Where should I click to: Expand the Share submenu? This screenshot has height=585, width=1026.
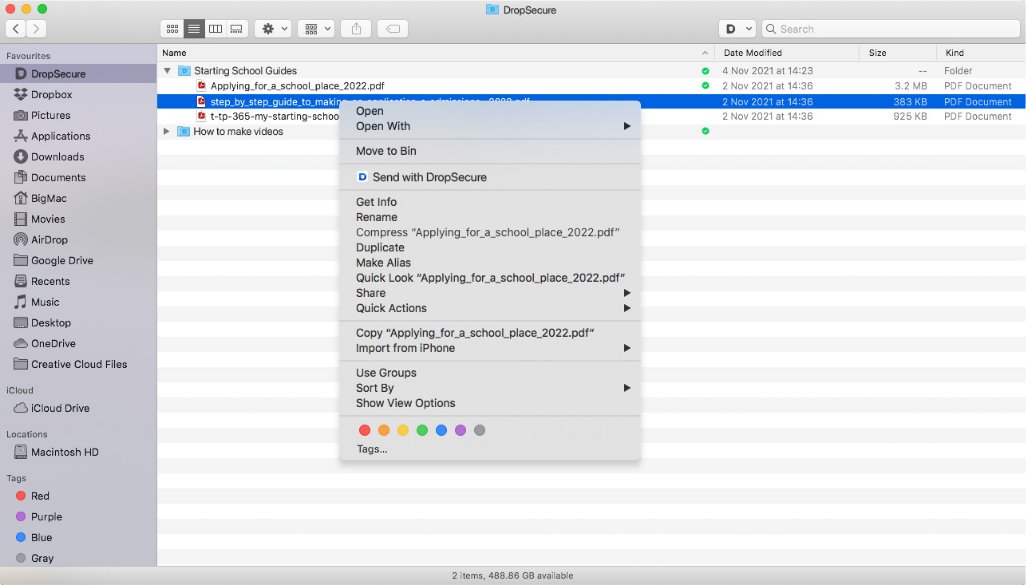pyautogui.click(x=489, y=293)
